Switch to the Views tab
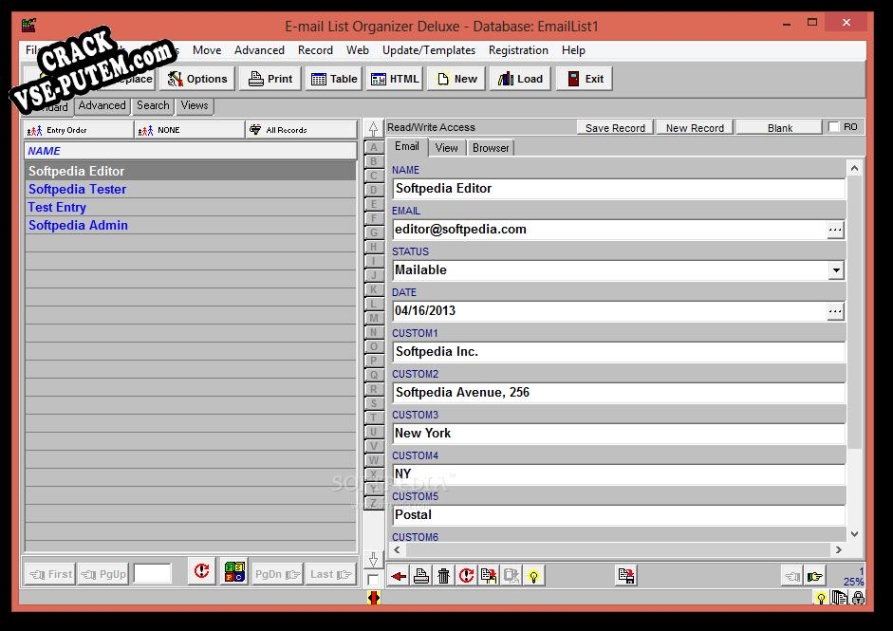 [x=194, y=105]
